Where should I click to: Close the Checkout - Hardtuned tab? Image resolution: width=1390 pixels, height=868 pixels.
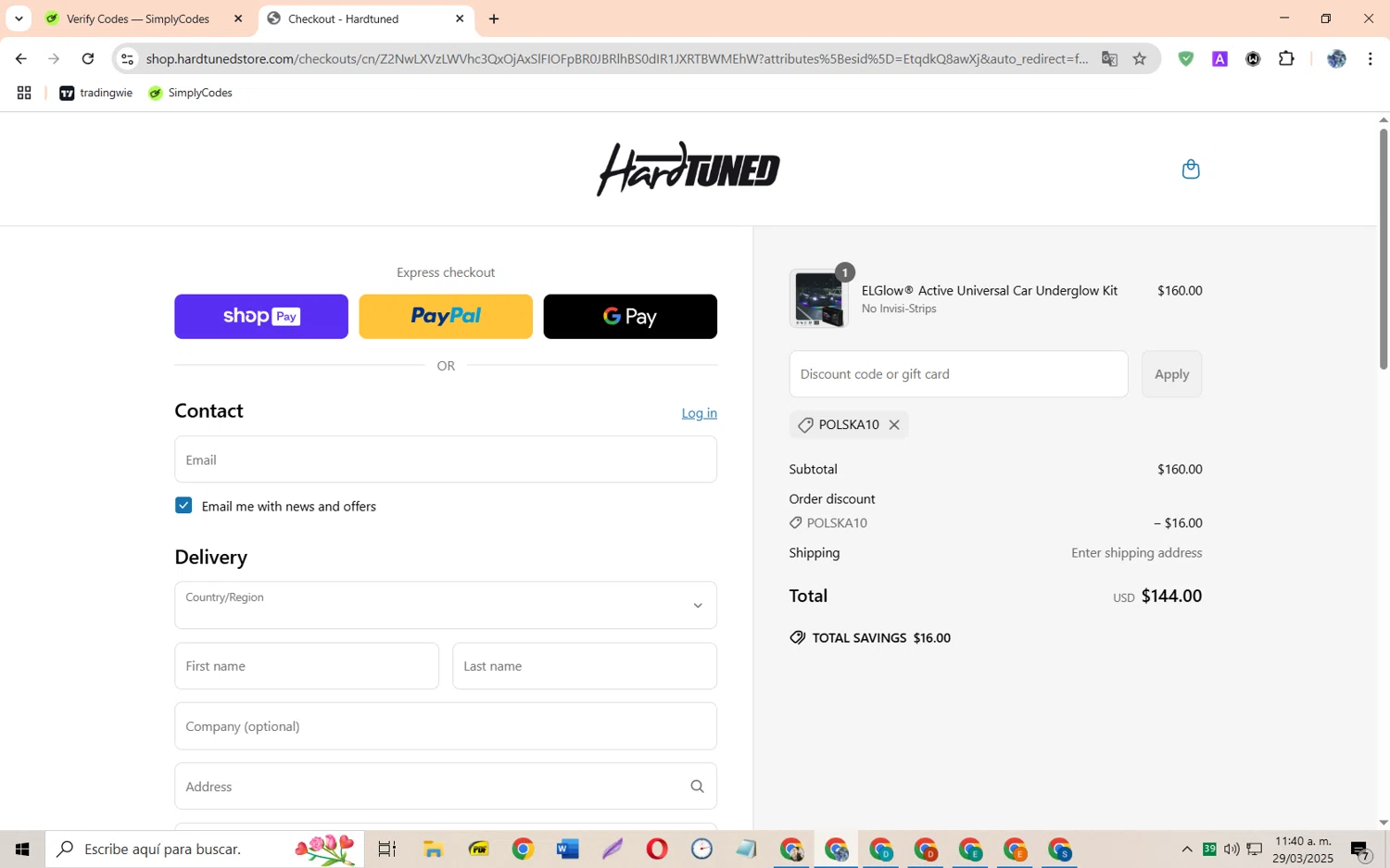[460, 19]
